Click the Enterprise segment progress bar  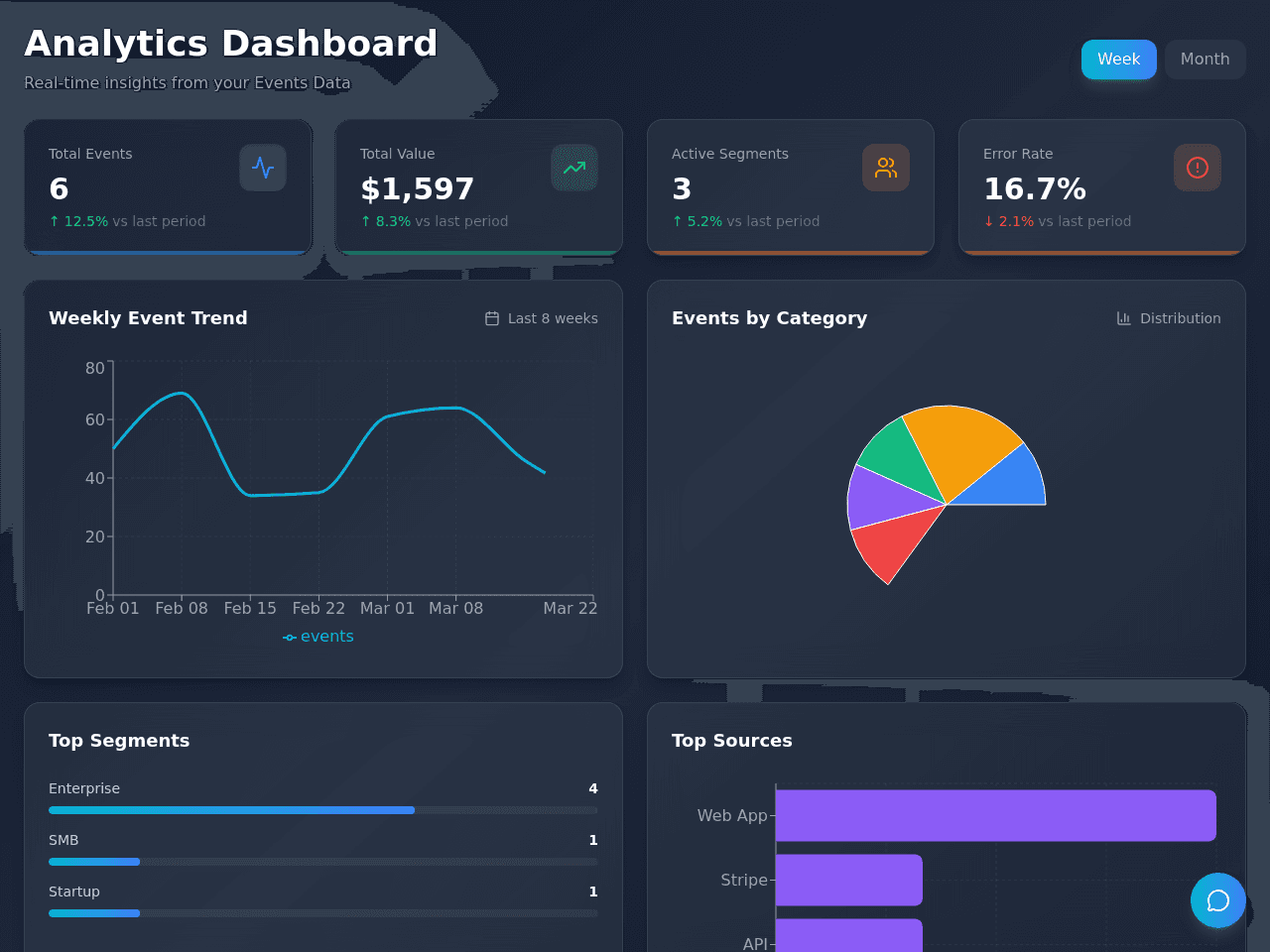click(x=323, y=810)
